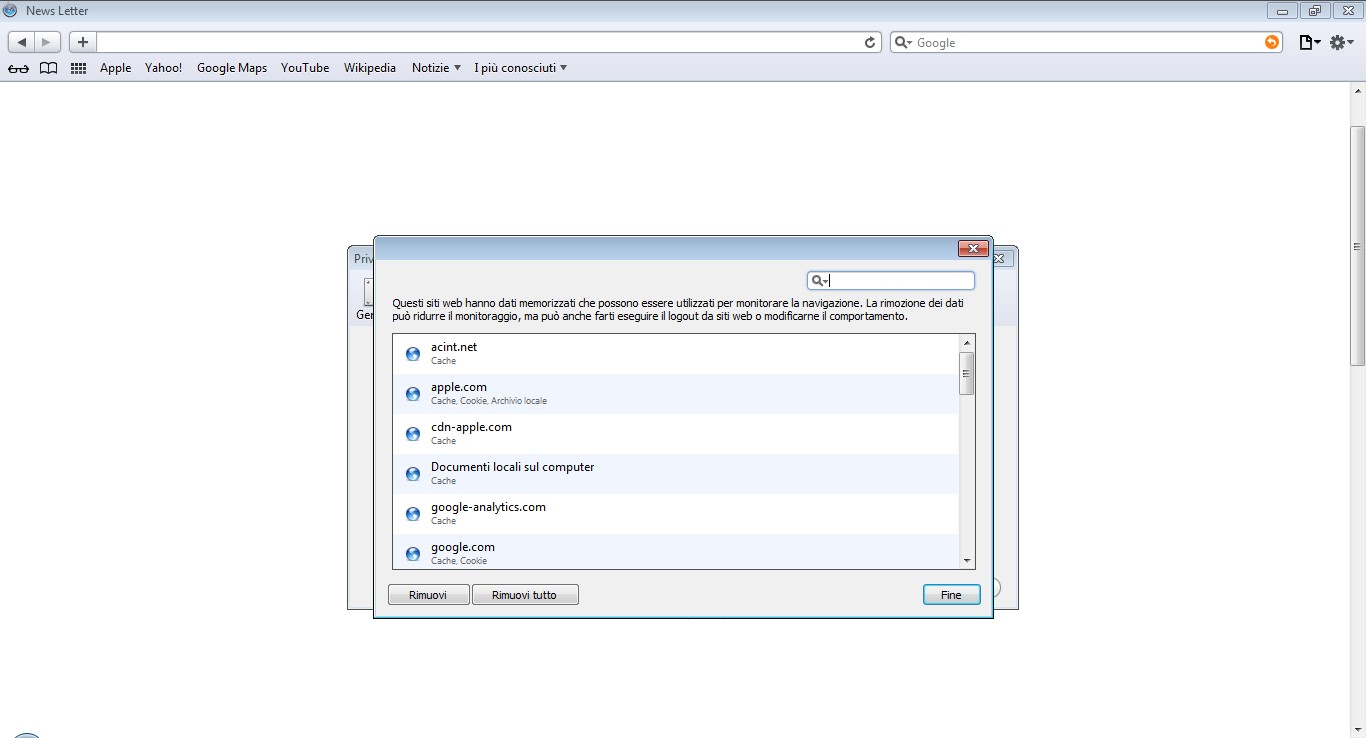Open the Reading List glasses icon
The width and height of the screenshot is (1366, 738).
18,68
